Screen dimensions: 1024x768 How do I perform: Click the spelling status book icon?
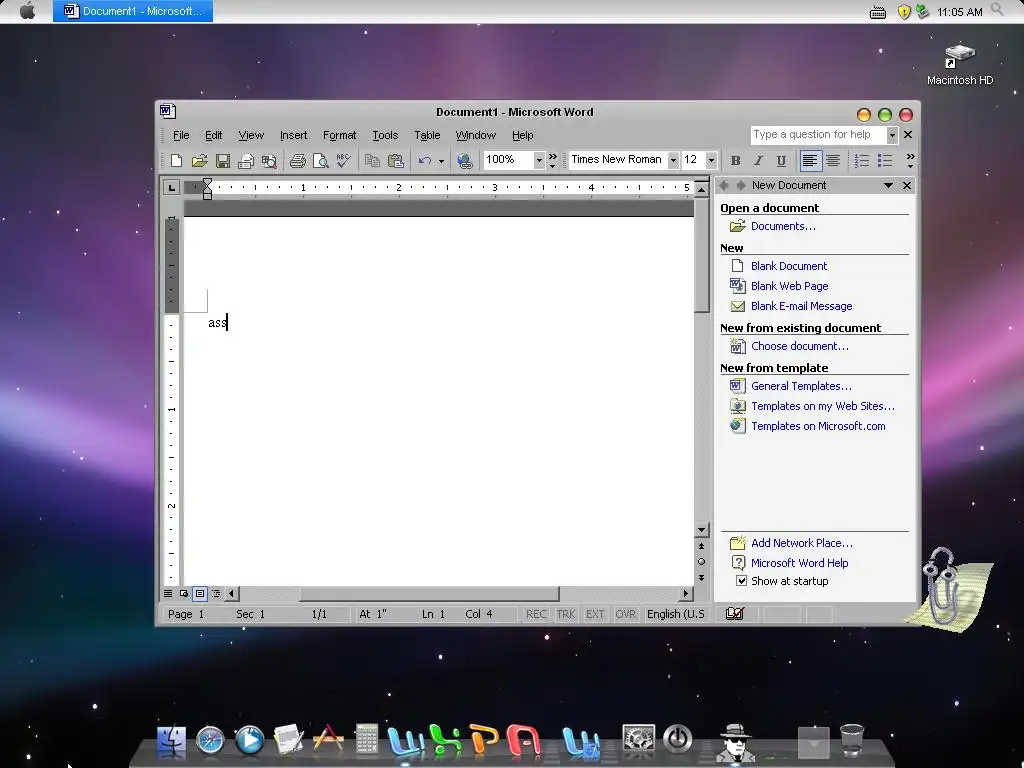[735, 614]
